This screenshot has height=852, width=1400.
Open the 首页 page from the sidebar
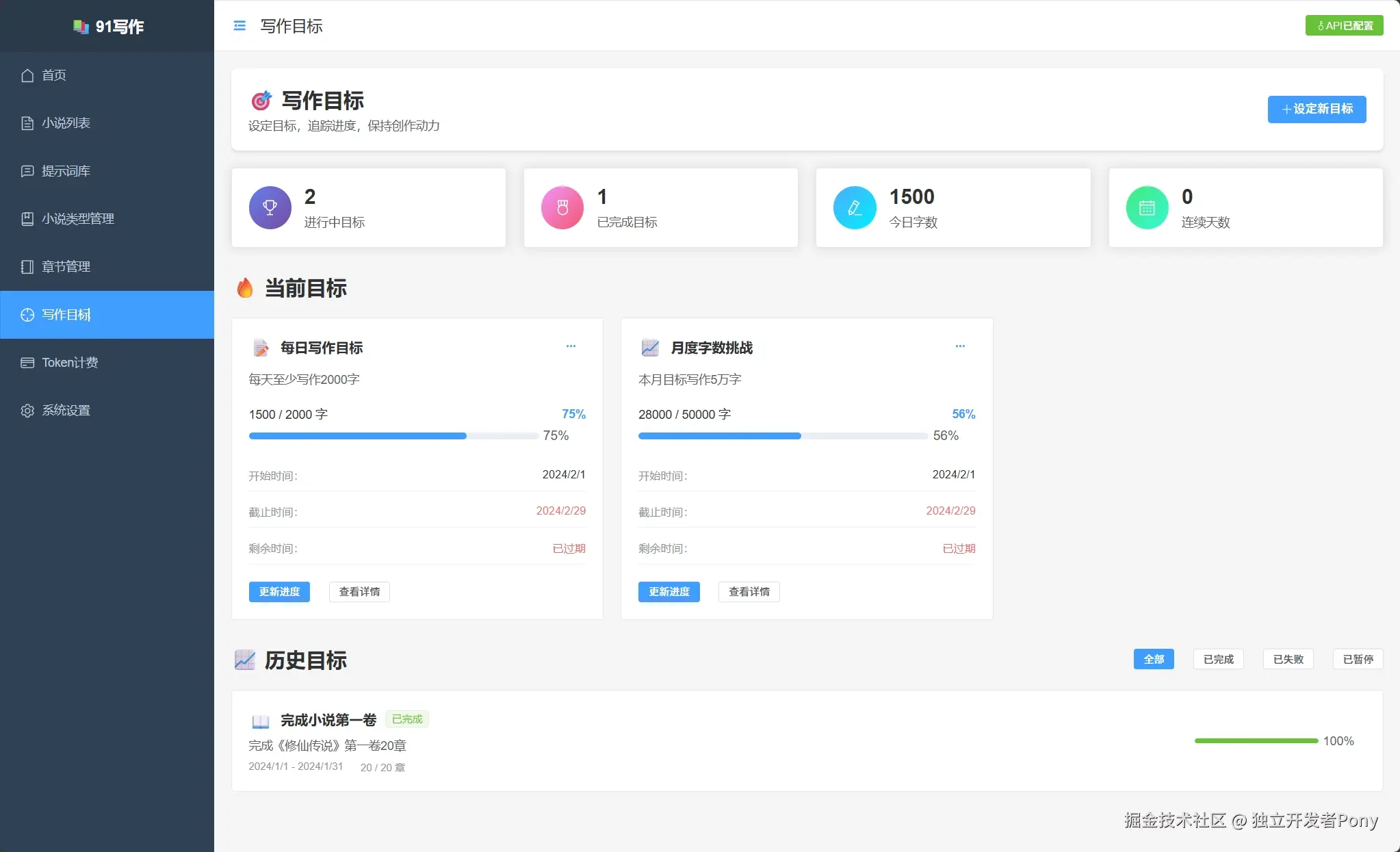pyautogui.click(x=53, y=75)
